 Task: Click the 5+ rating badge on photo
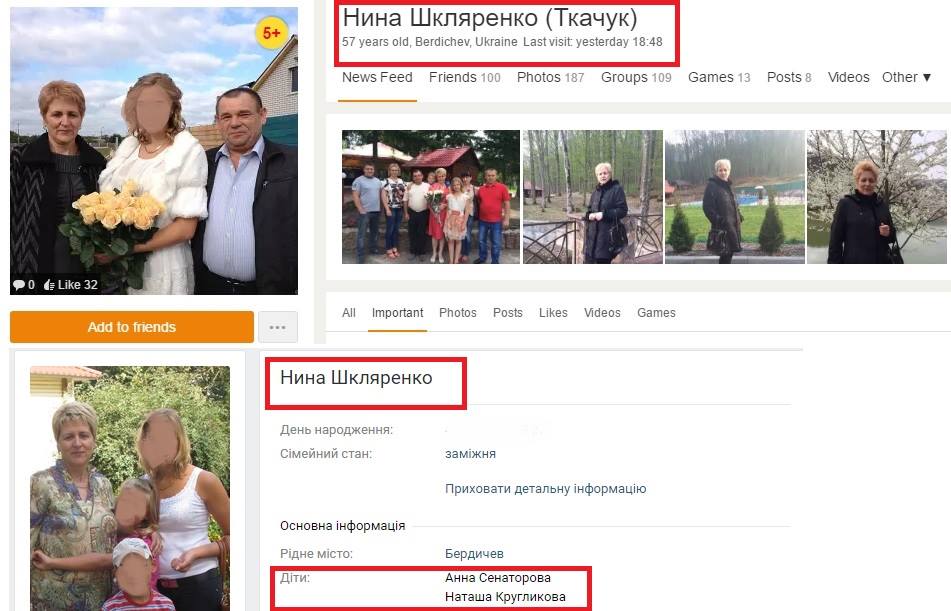(x=271, y=33)
